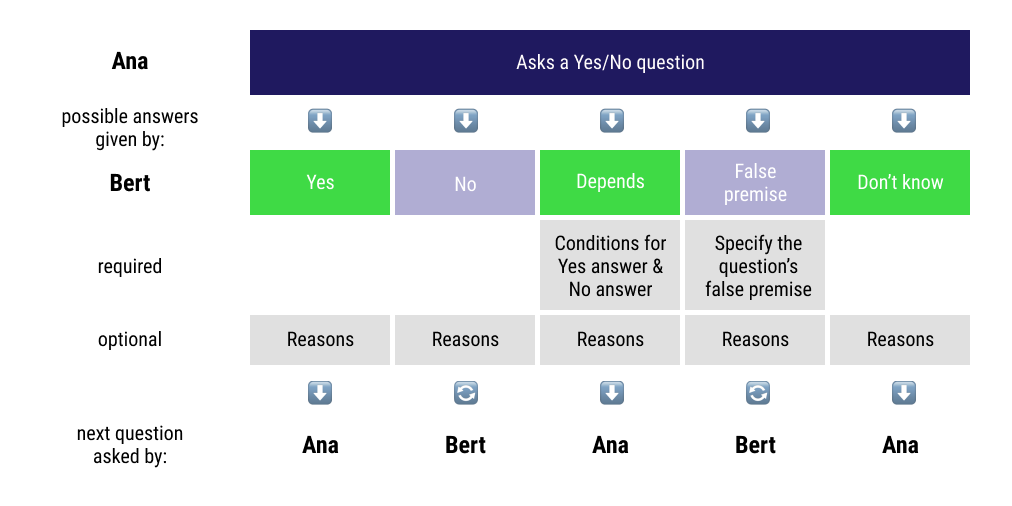Click the down arrow below Don't know's Reasons
This screenshot has height=506, width=1012.
(x=902, y=394)
